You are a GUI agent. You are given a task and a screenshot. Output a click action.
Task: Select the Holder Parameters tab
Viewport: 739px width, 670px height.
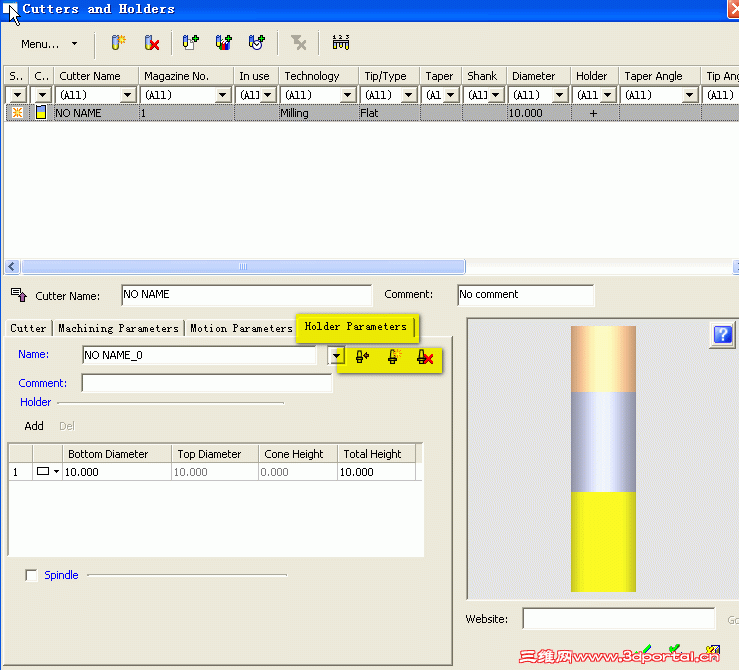pos(355,327)
